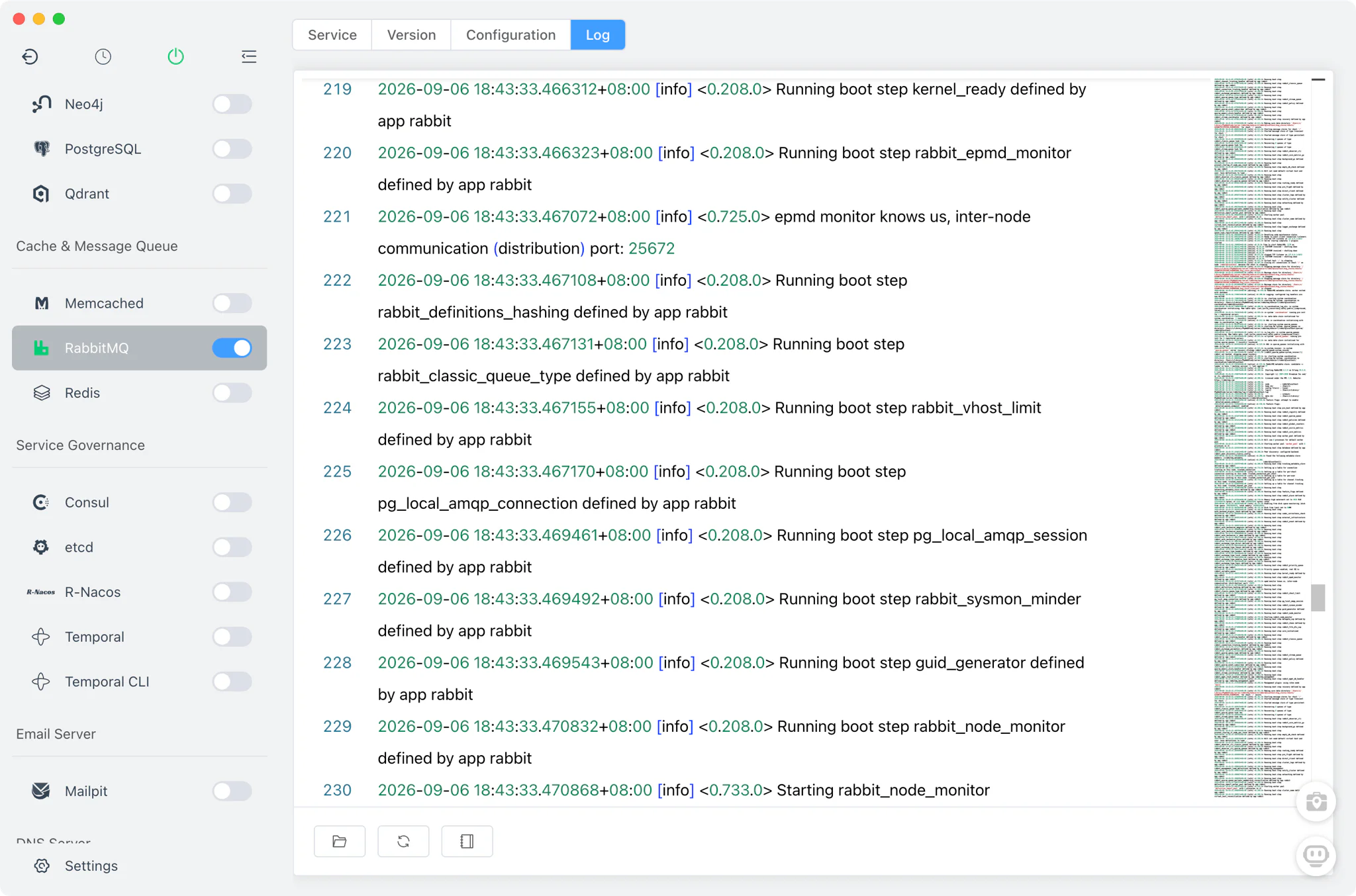Click the green power icon
This screenshot has height=896, width=1356.
(x=175, y=57)
